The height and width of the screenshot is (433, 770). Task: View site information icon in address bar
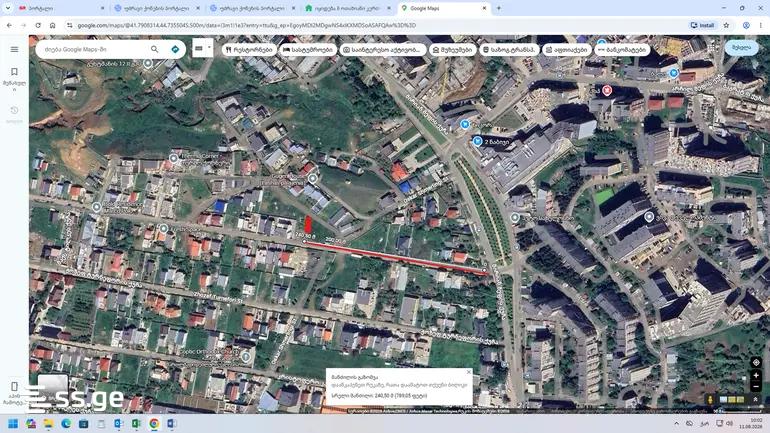(x=70, y=25)
